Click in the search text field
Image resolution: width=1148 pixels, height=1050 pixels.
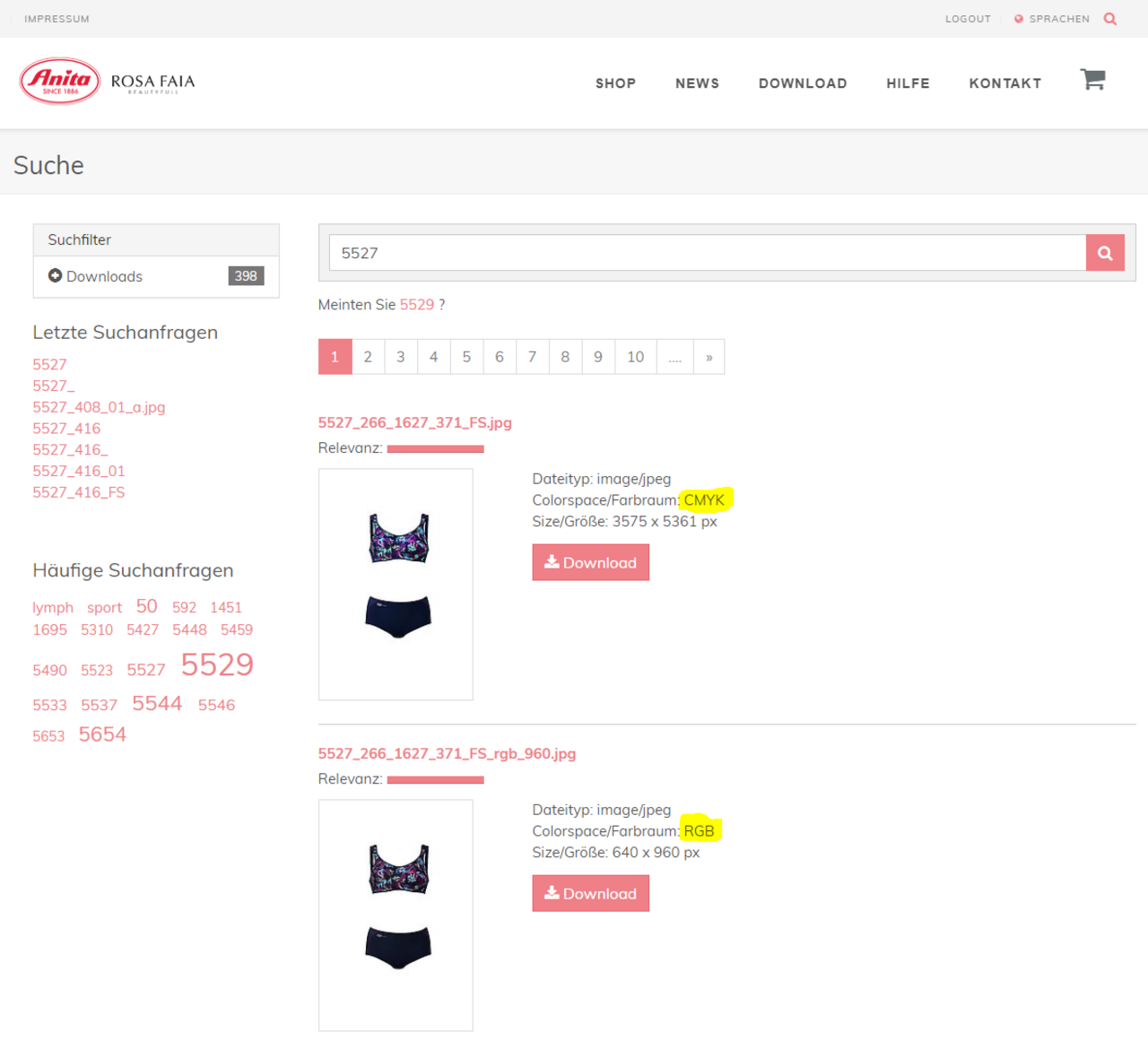click(707, 253)
